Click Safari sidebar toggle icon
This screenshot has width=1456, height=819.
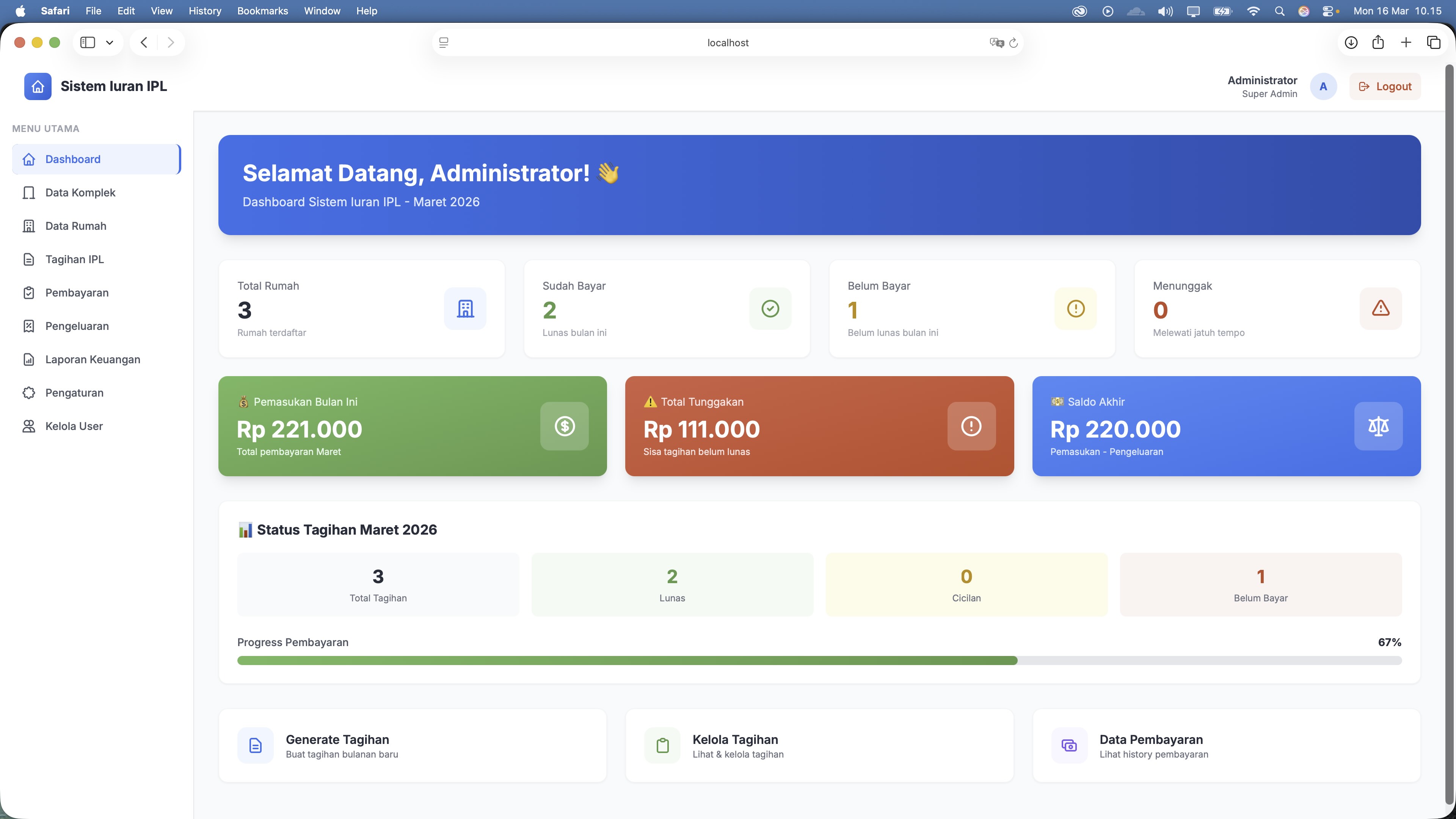pyautogui.click(x=88, y=42)
